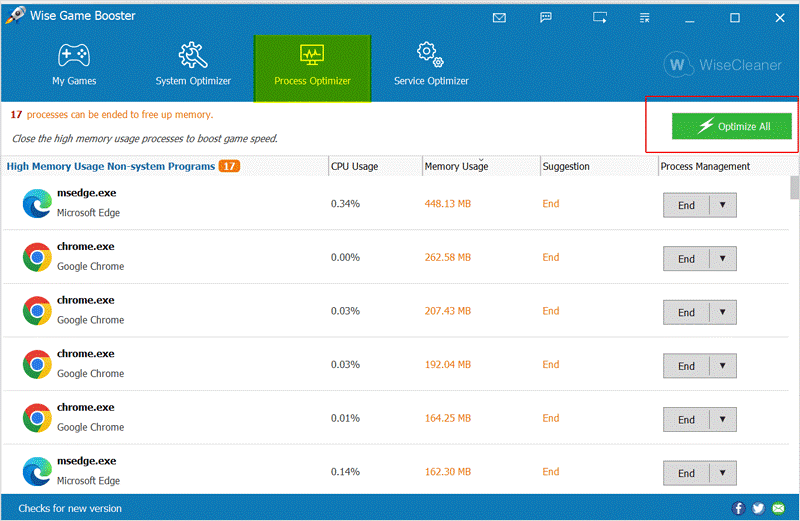
Task: Click the Chrome icon for 192.04 MB process
Action: click(37, 364)
